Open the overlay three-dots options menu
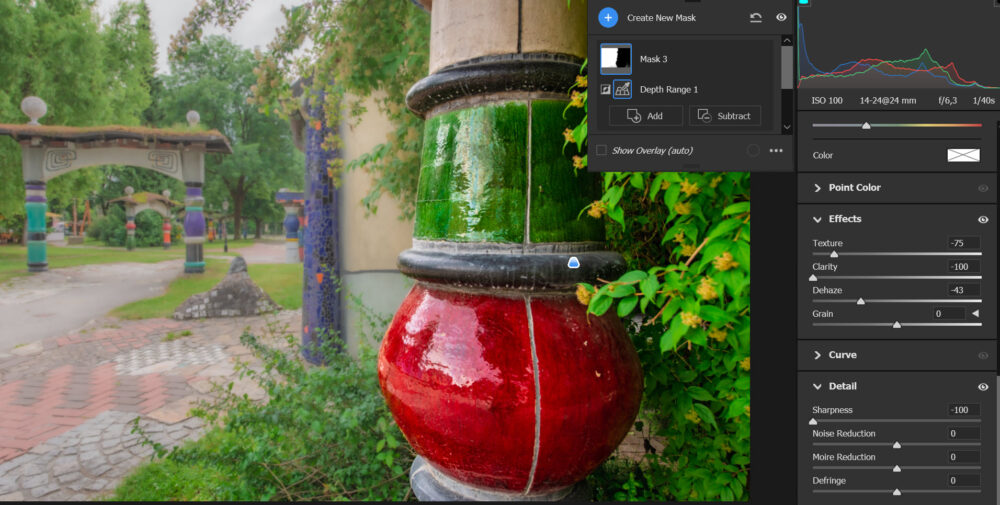 776,150
